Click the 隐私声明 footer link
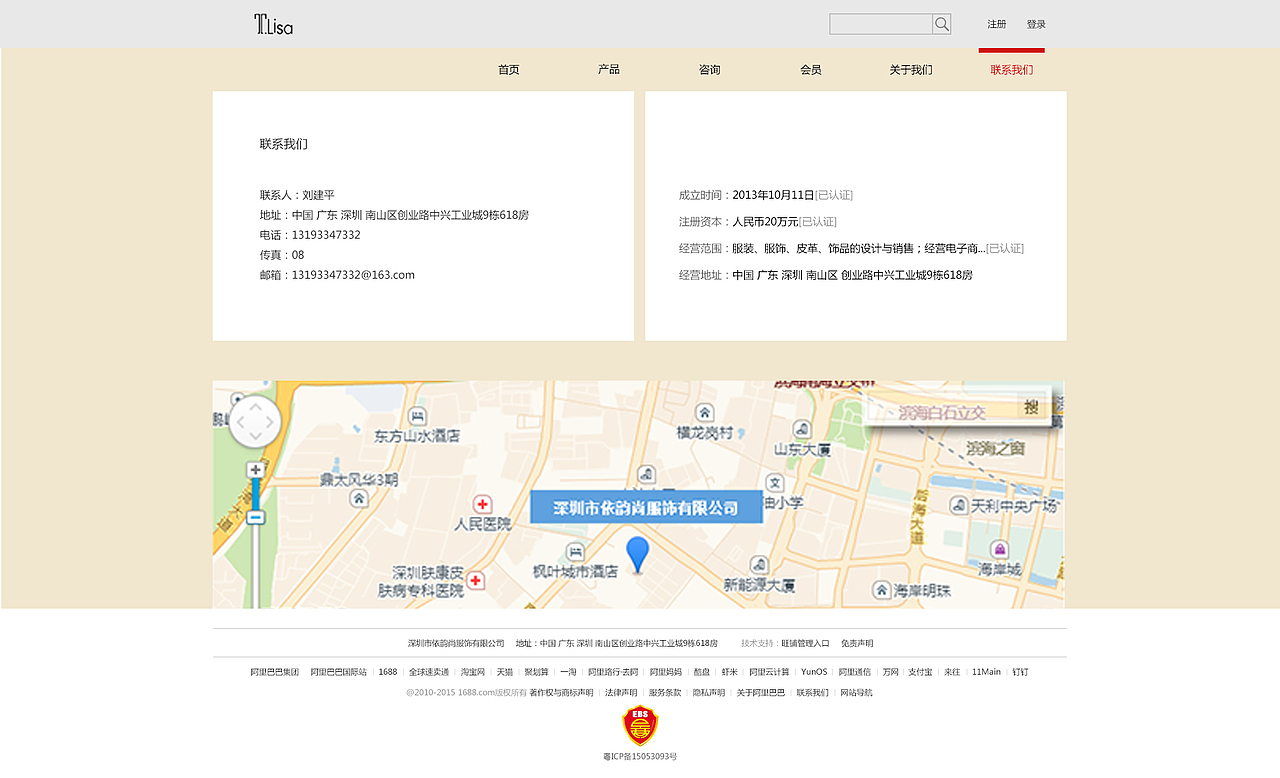 click(709, 692)
